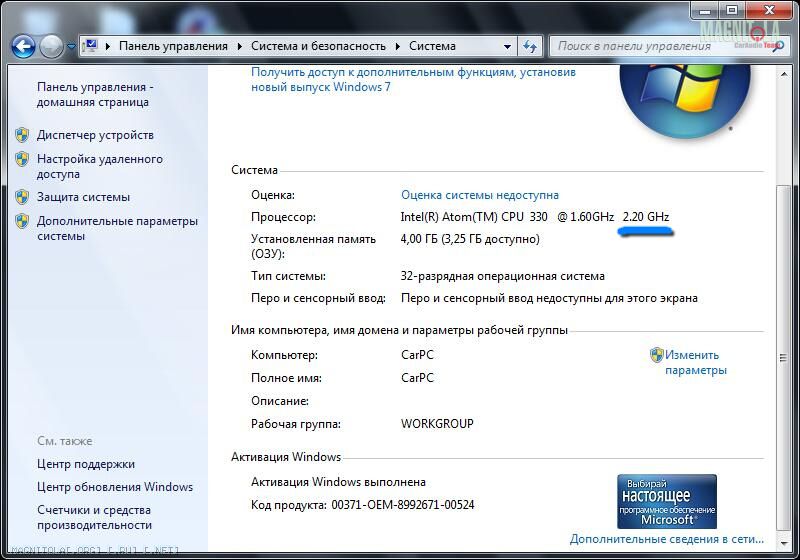The image size is (800, 560).
Task: Close the System window
Action: 769,11
